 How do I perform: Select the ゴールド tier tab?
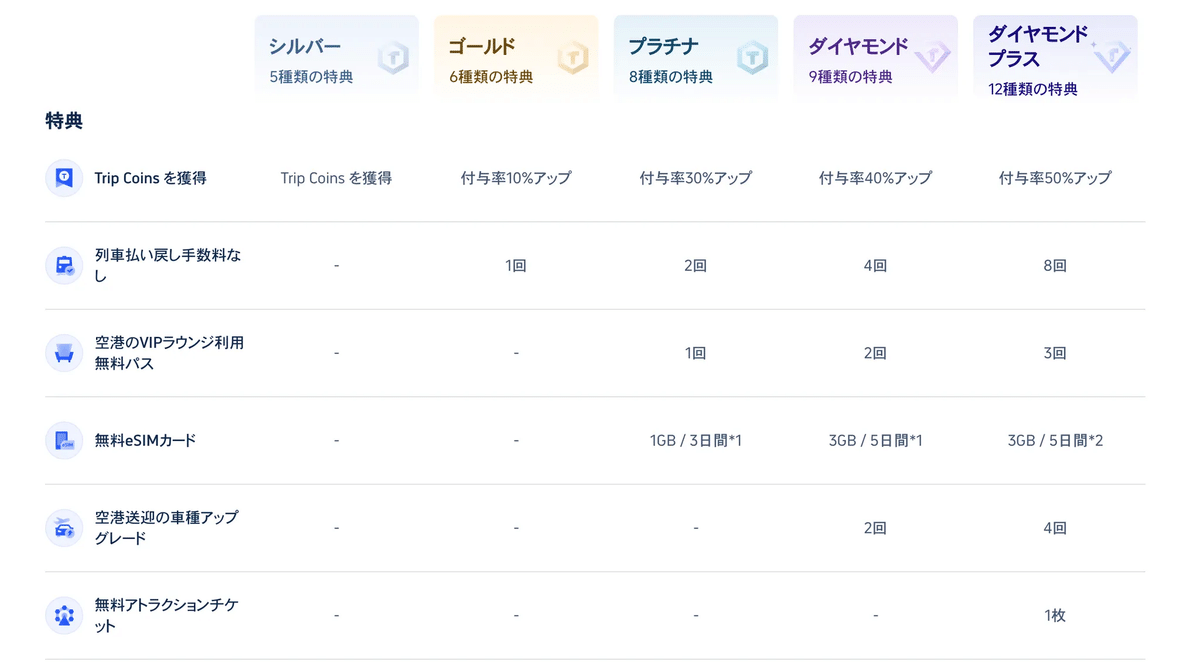coord(515,58)
